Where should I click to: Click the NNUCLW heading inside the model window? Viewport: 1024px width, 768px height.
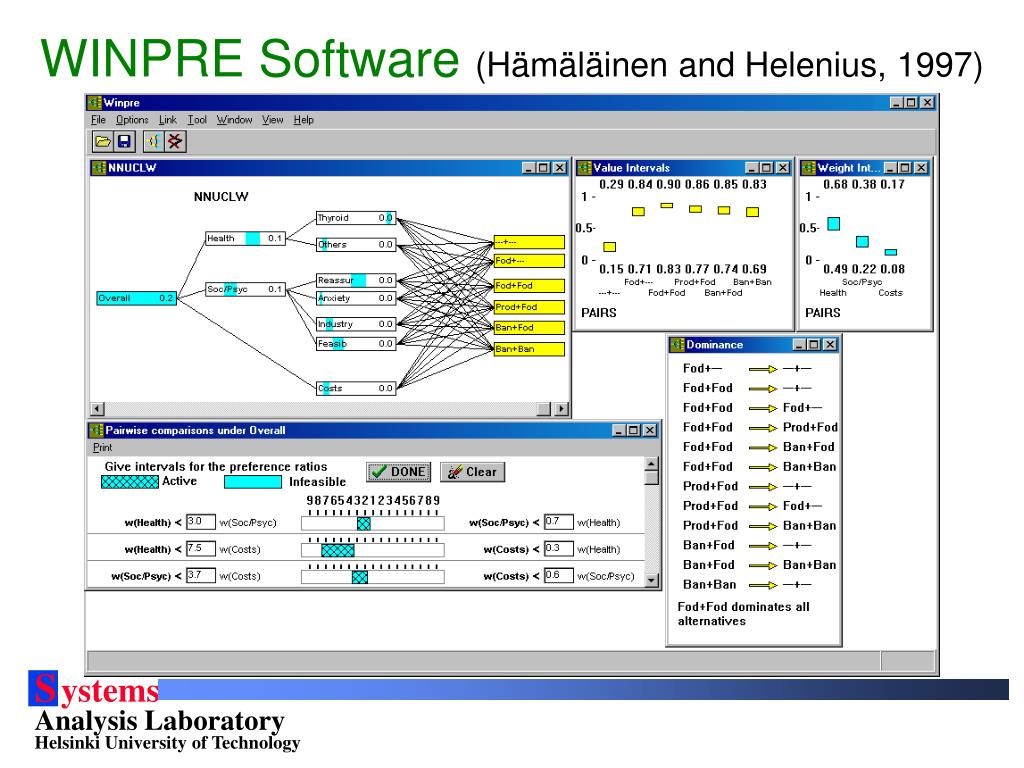tap(221, 197)
